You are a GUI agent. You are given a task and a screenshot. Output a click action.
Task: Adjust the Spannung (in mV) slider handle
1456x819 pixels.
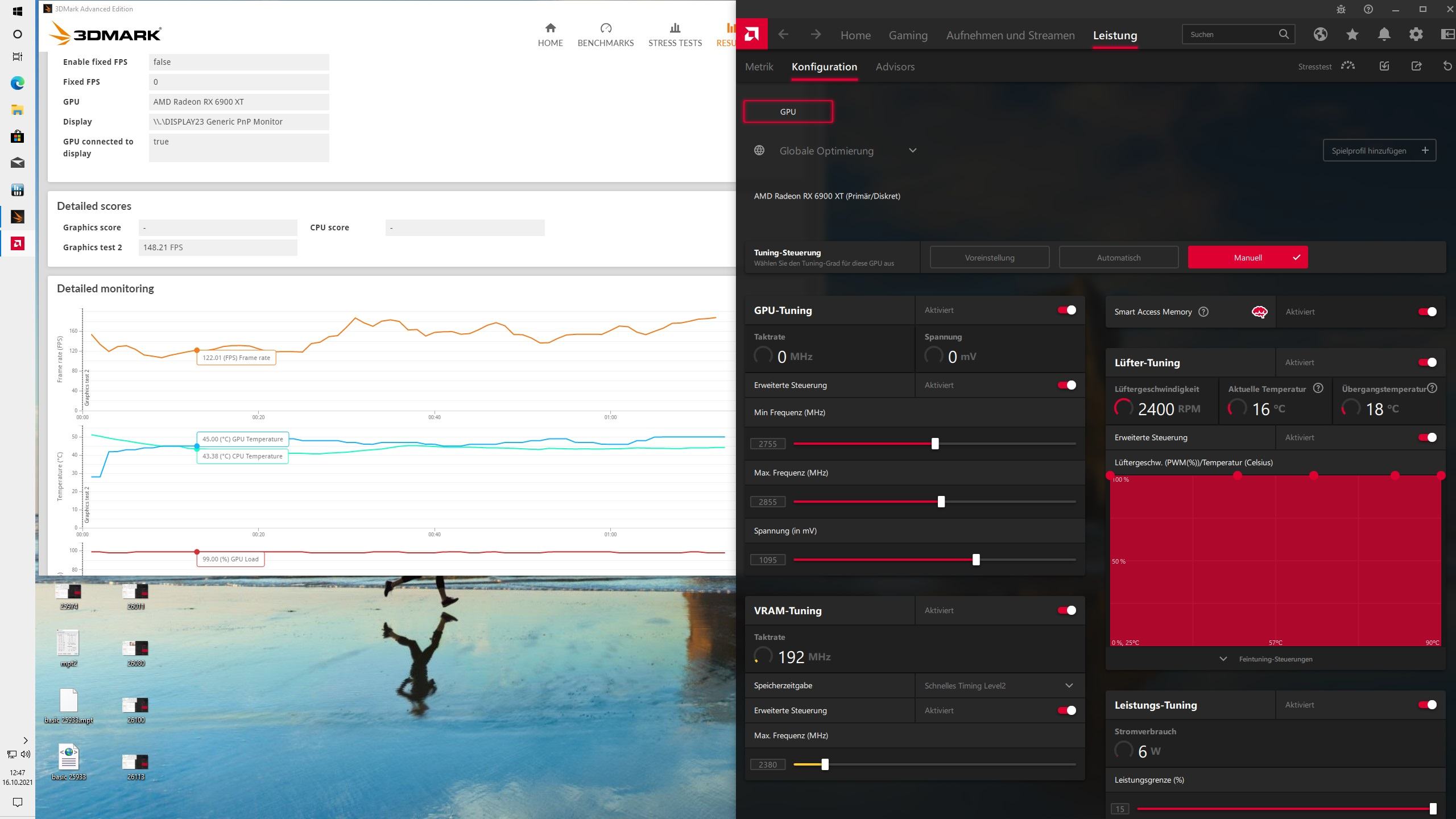click(x=976, y=560)
